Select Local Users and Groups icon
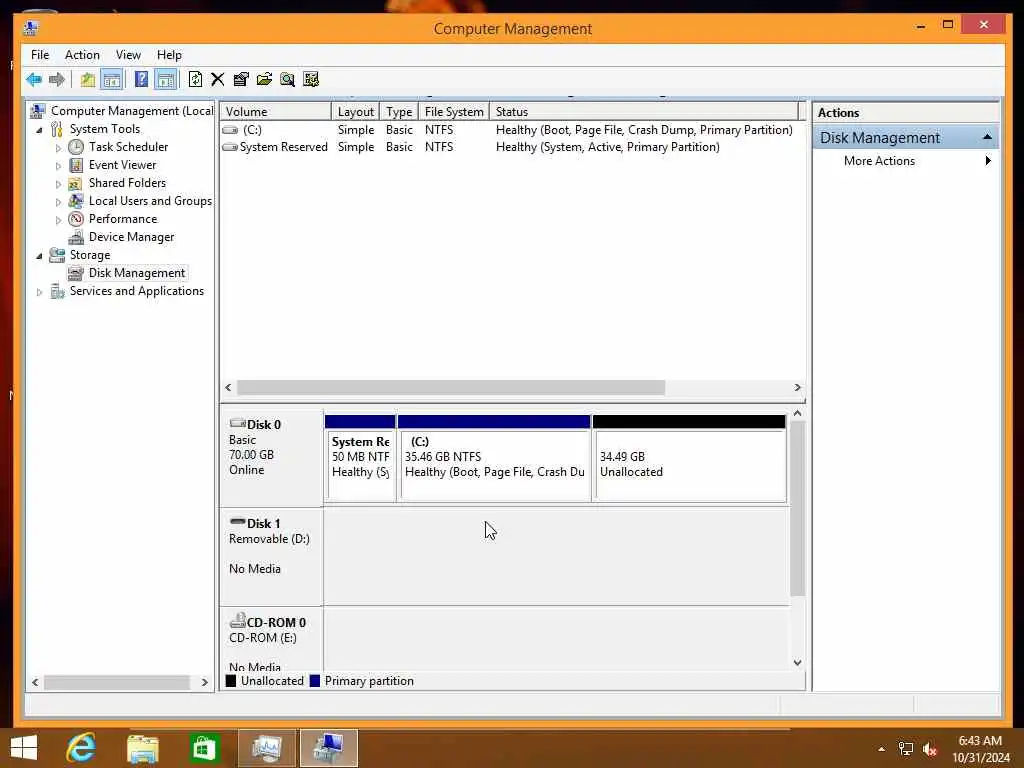The width and height of the screenshot is (1024, 768). pyautogui.click(x=76, y=201)
